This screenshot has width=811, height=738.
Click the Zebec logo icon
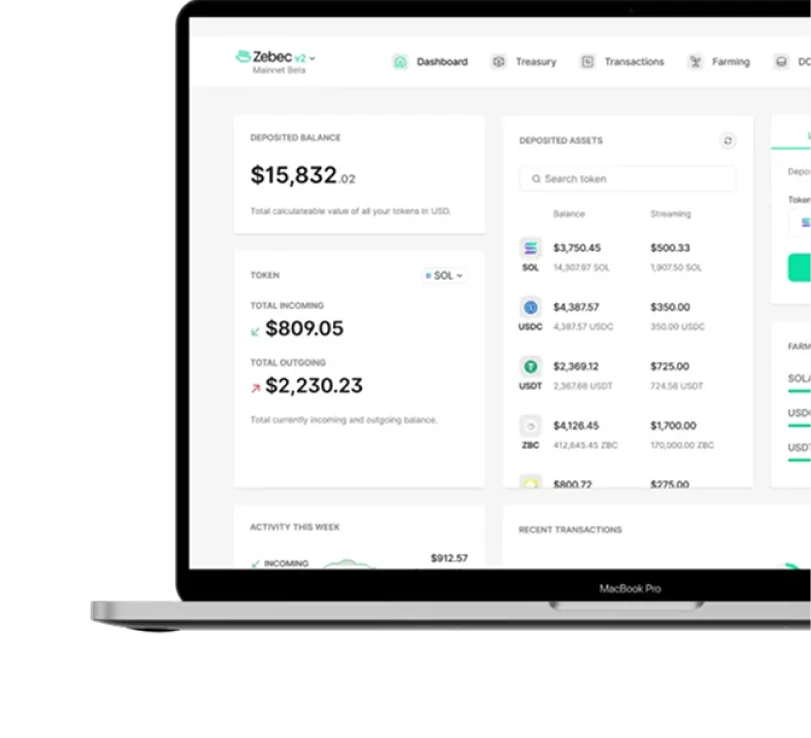(x=243, y=57)
